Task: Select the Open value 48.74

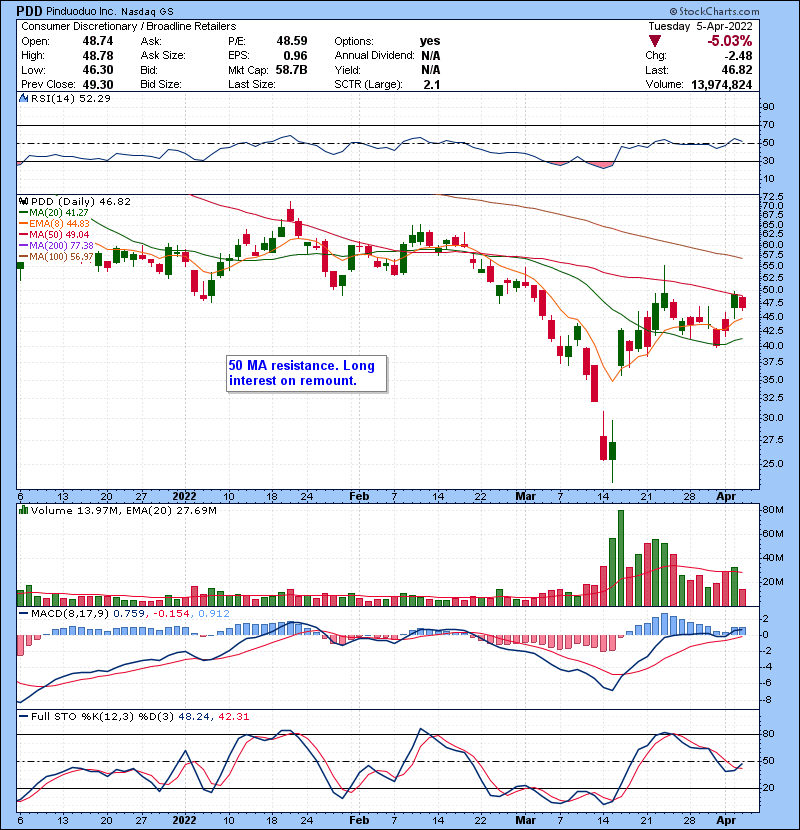Action: pyautogui.click(x=97, y=41)
